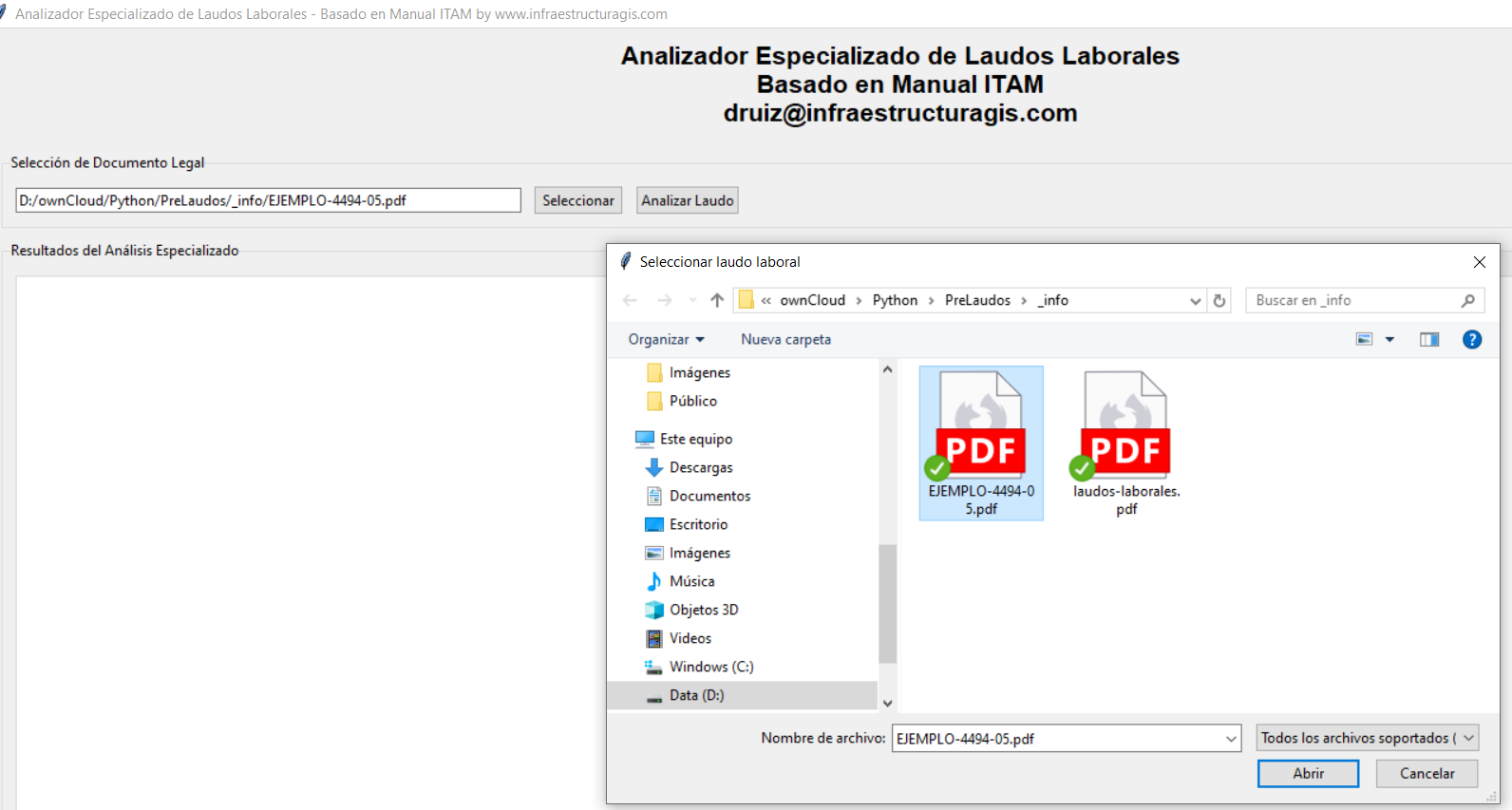Click the help question mark icon
Screen dimensions: 1512x810
[1472, 339]
